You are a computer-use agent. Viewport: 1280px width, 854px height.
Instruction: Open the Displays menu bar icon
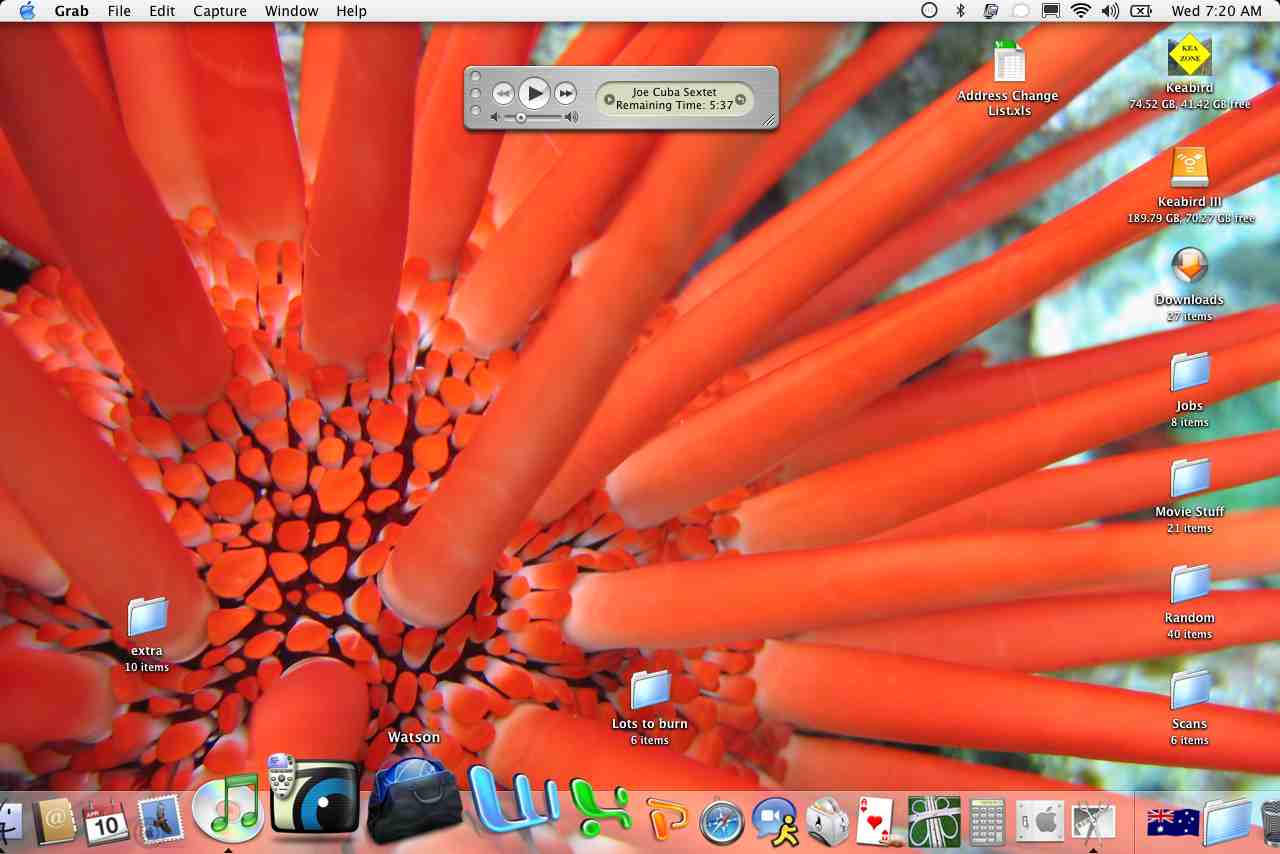click(x=1051, y=11)
